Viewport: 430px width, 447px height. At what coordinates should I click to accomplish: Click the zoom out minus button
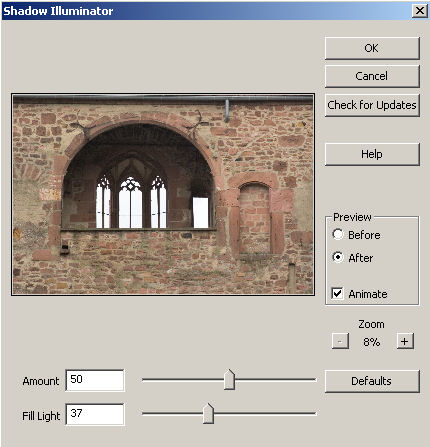[x=340, y=341]
